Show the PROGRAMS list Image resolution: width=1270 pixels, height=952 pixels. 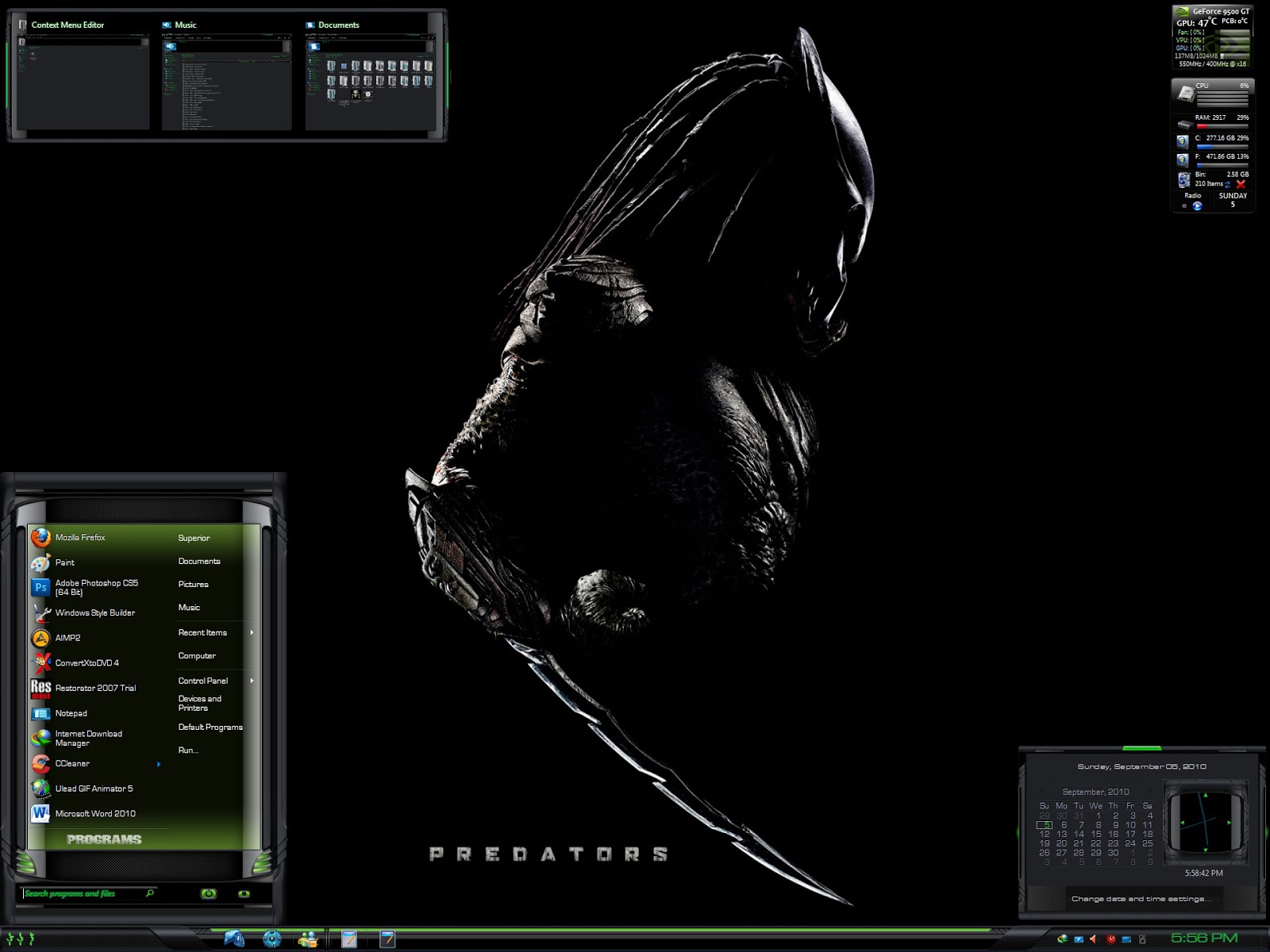click(104, 839)
